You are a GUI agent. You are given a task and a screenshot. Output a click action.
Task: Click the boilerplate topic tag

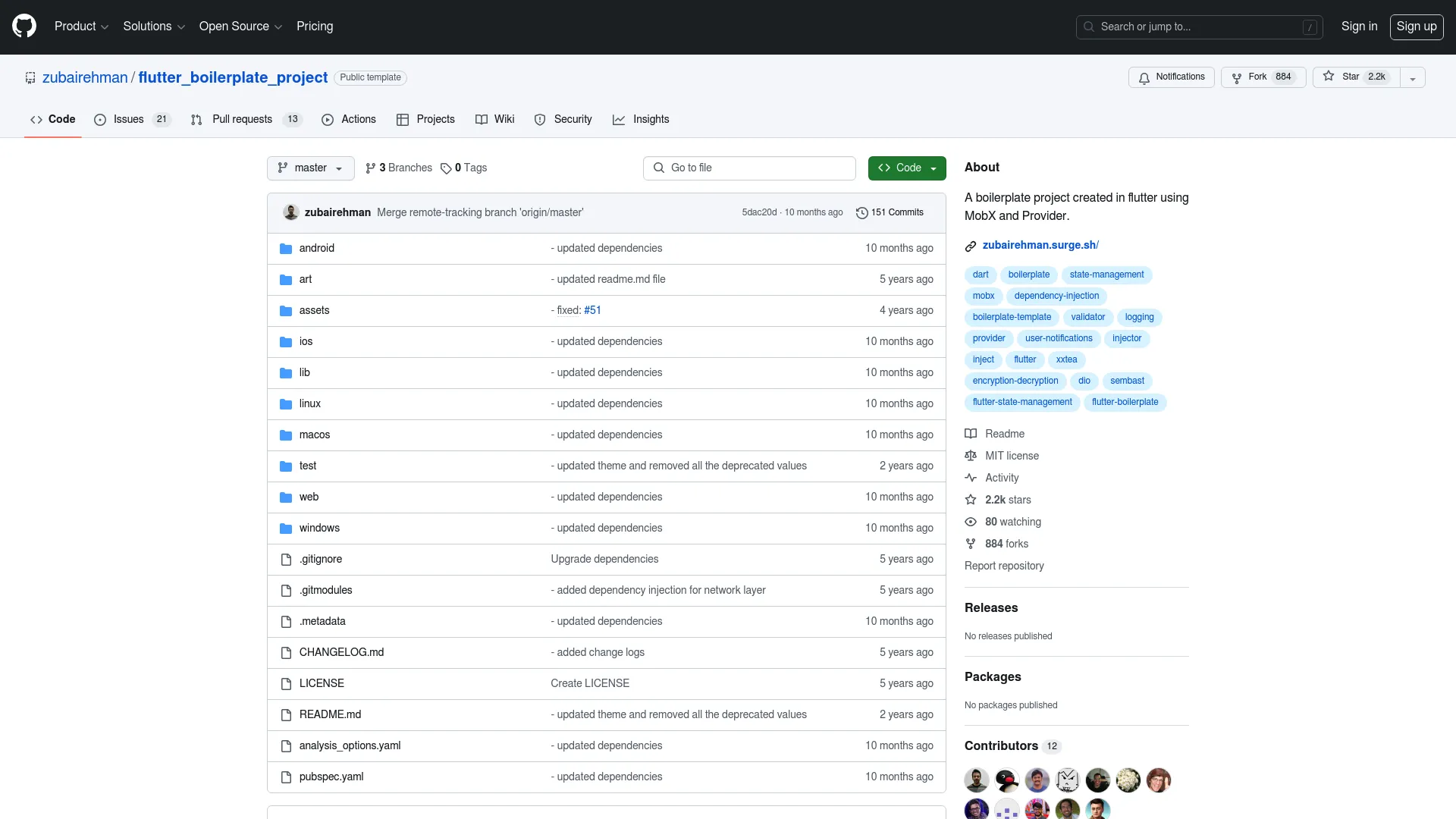[1028, 274]
